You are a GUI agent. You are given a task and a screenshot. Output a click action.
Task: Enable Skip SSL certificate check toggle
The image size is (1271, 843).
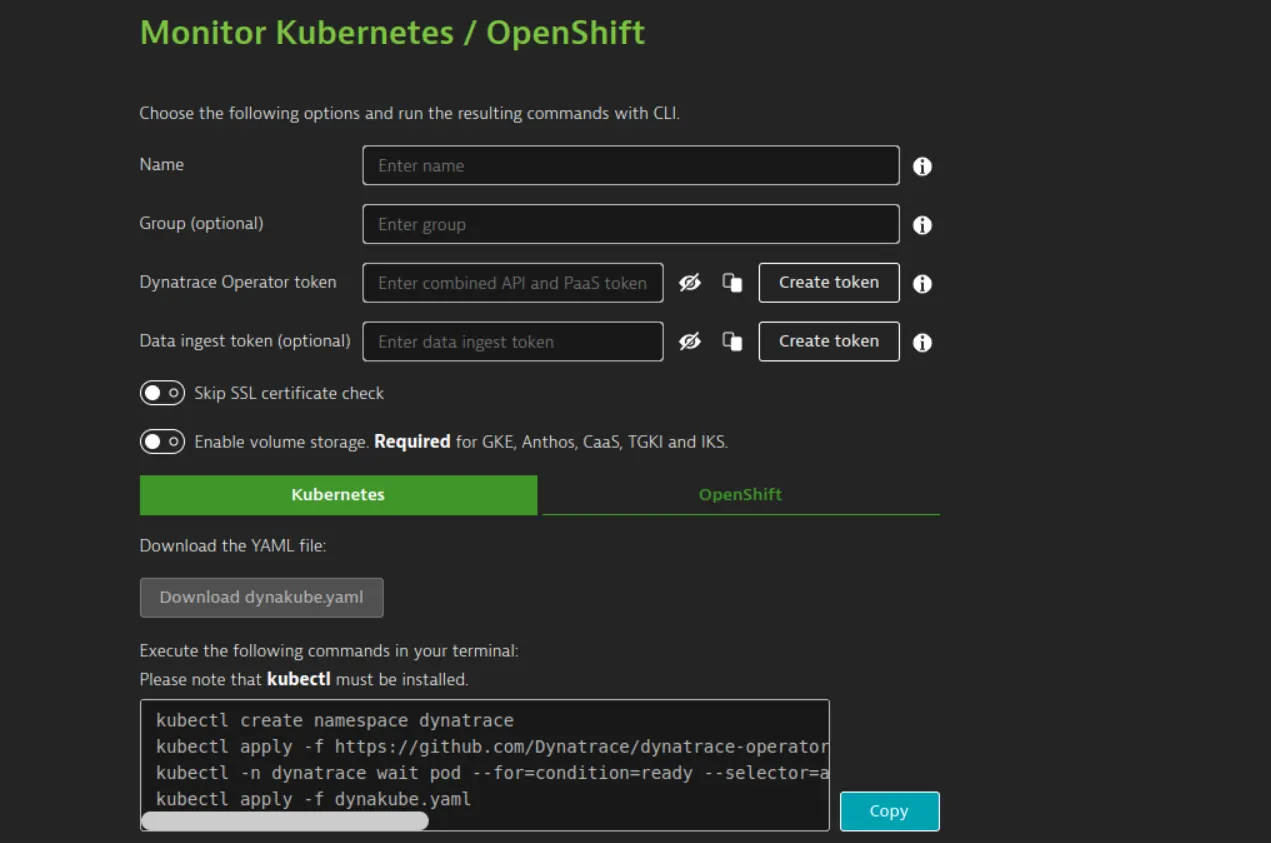click(x=162, y=393)
